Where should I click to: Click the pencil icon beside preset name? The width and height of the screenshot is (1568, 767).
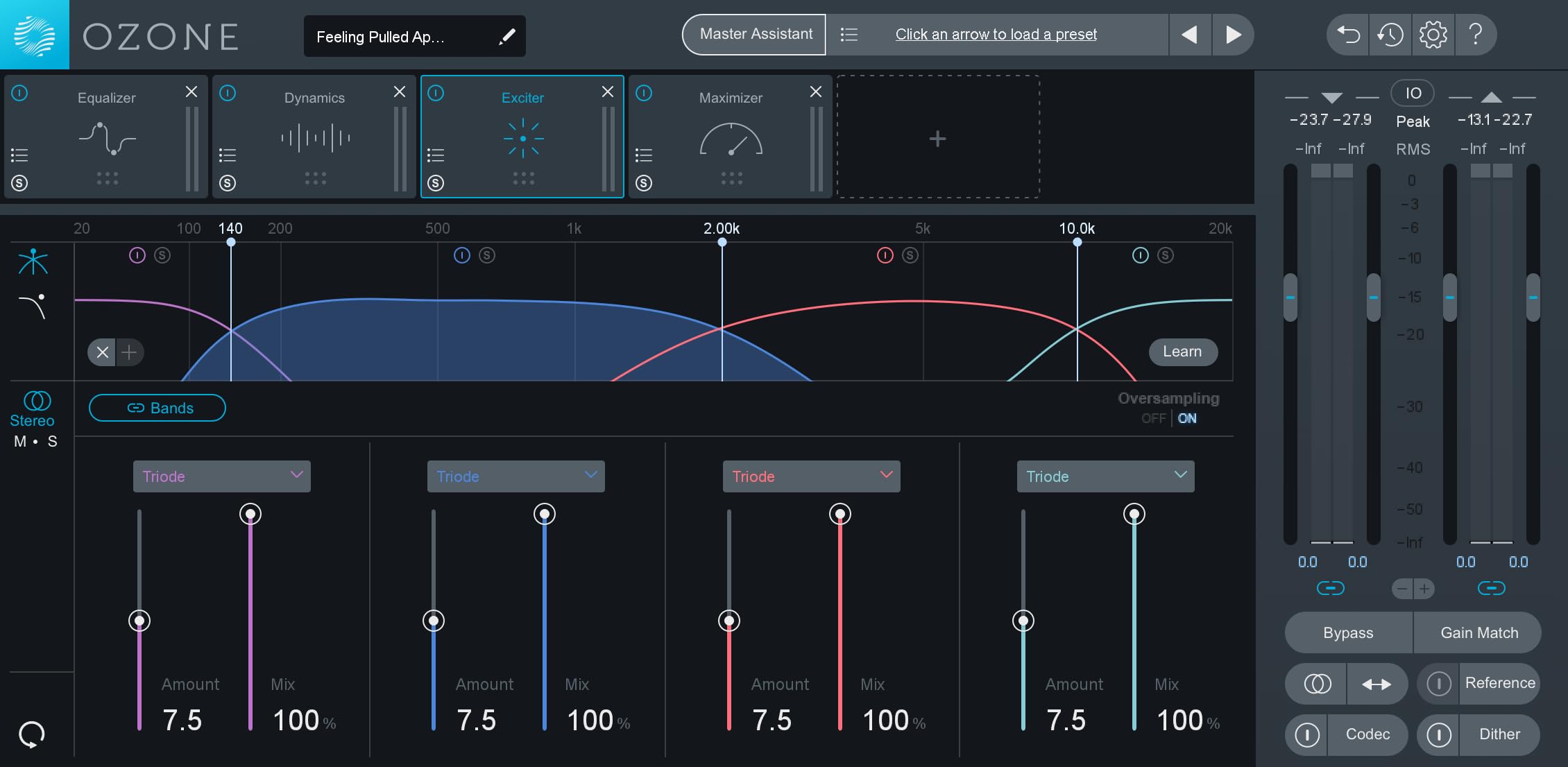click(507, 37)
